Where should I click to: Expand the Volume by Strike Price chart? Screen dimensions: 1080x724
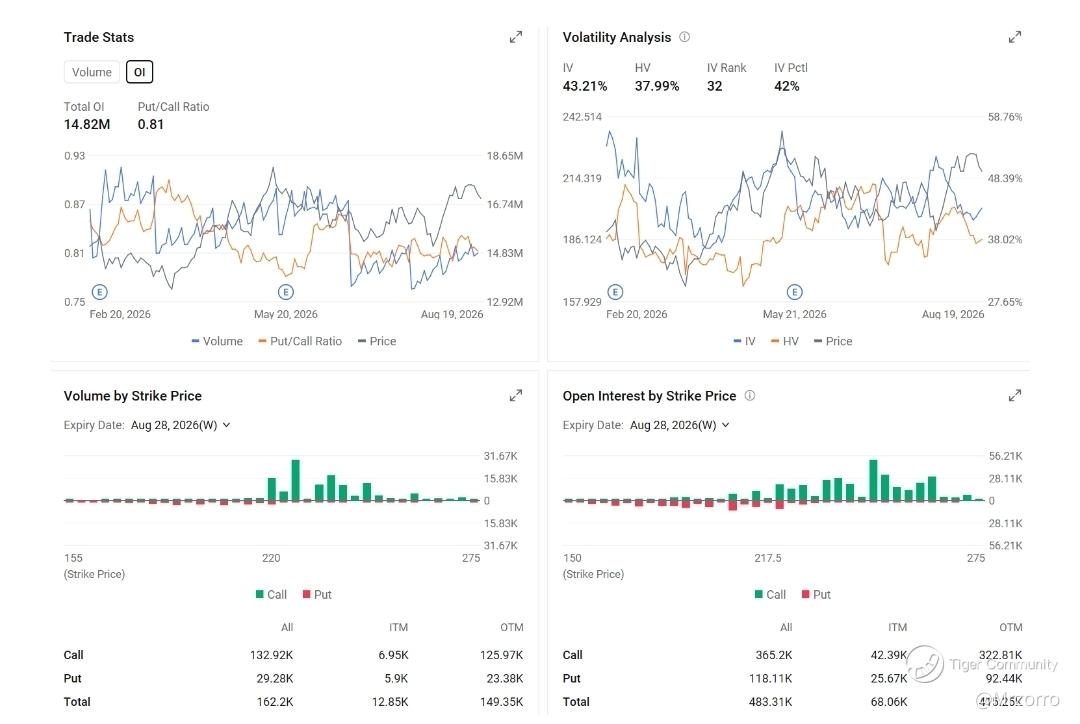(515, 395)
